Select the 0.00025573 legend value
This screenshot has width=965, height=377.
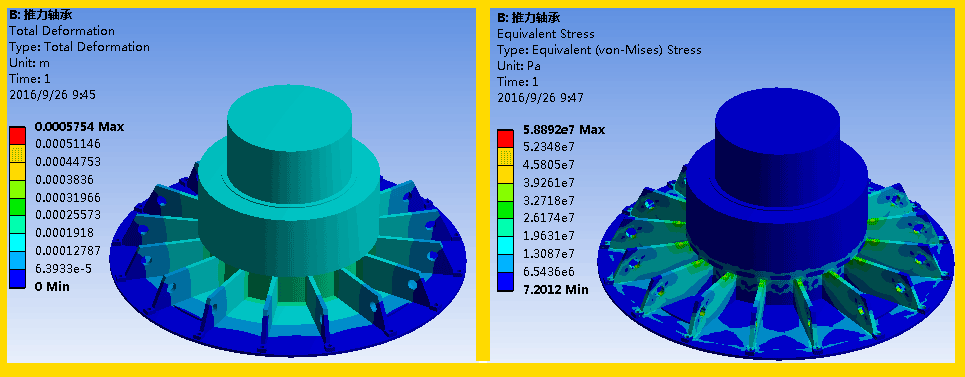[x=68, y=215]
